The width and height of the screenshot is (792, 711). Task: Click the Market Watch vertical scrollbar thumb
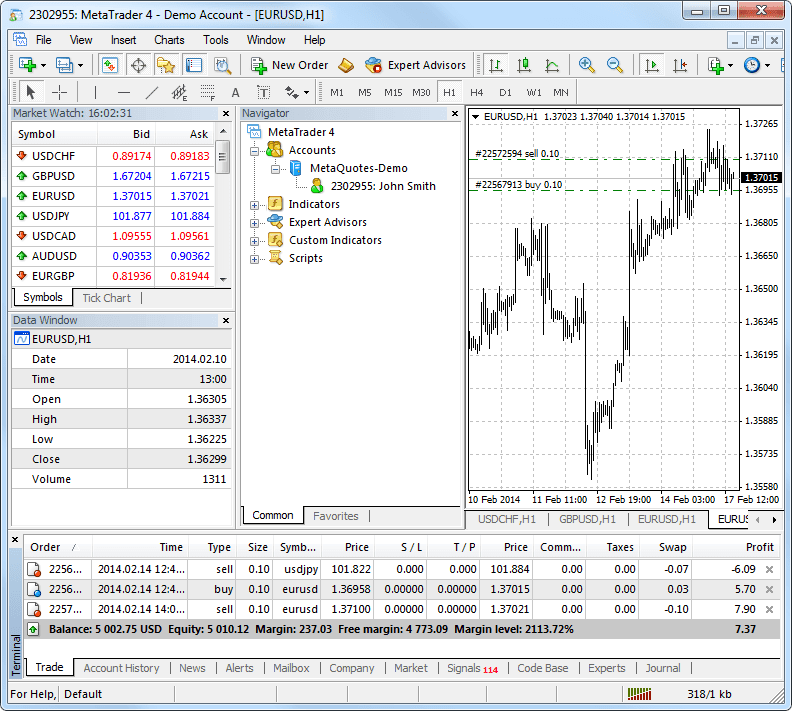pos(222,157)
